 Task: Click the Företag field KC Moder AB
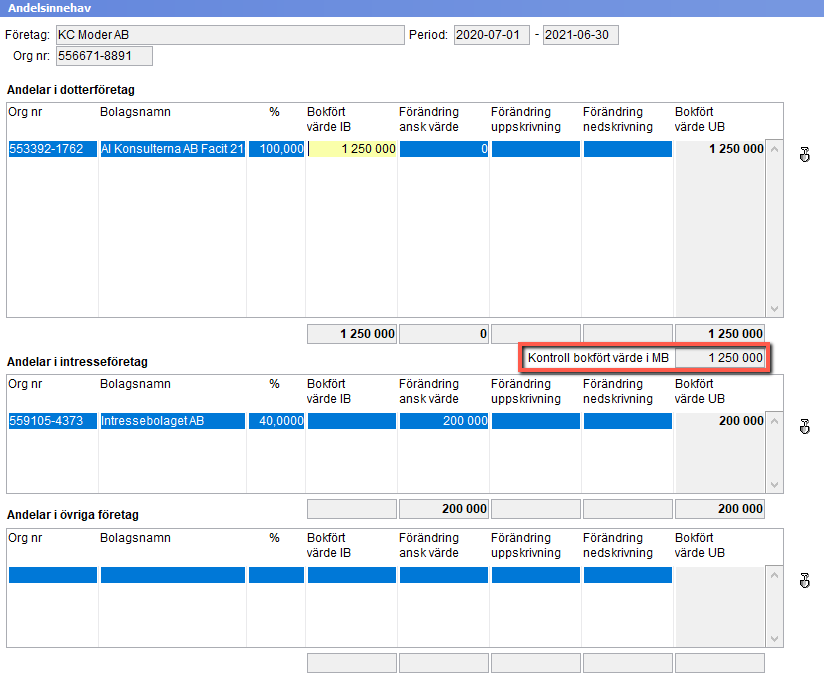230,35
